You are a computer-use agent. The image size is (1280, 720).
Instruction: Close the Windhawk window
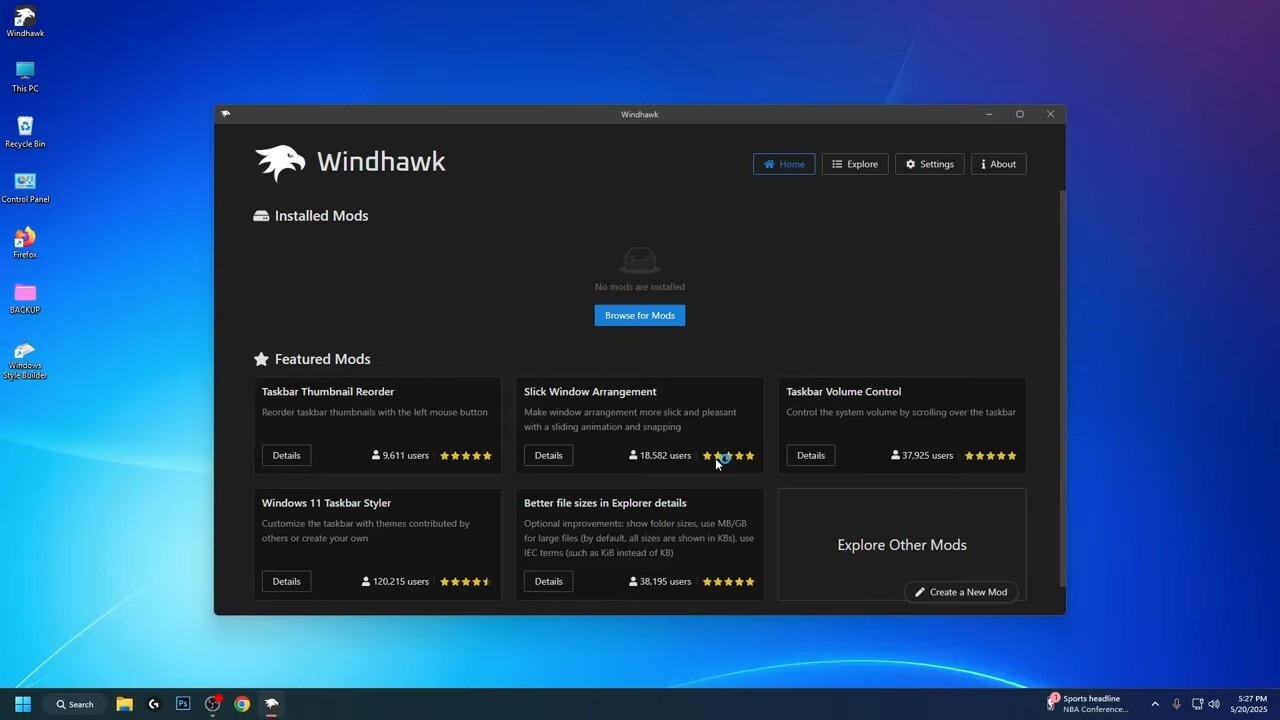[x=1050, y=114]
